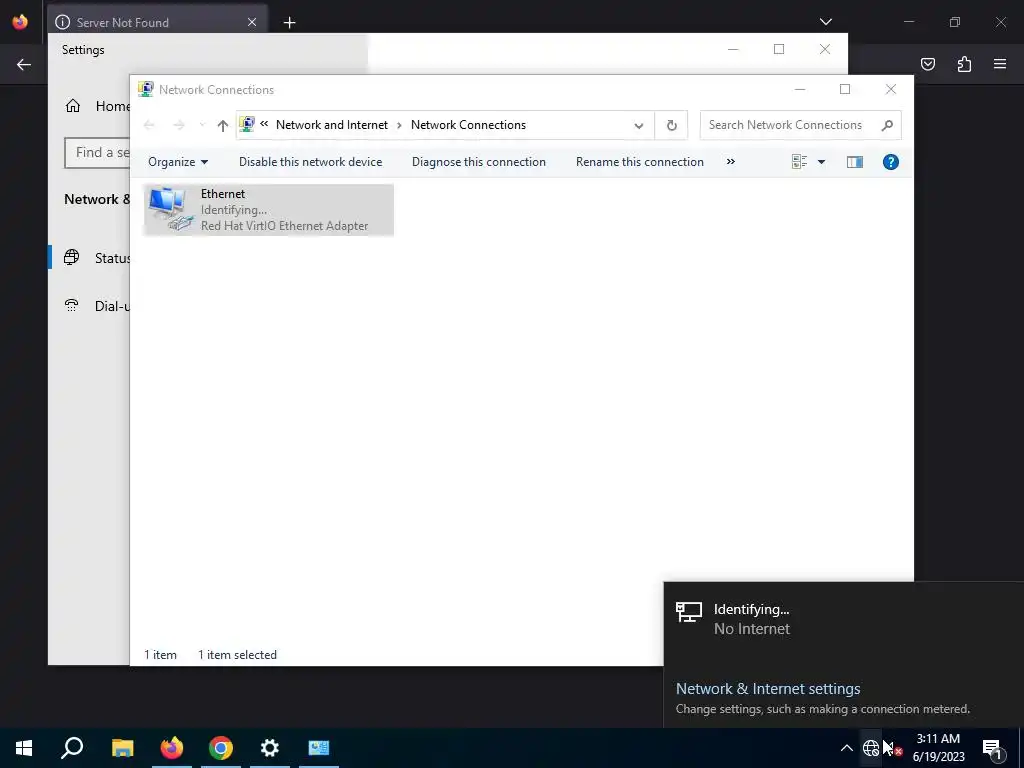
Task: Open Firefox application menu
Action: pyautogui.click(x=1000, y=64)
